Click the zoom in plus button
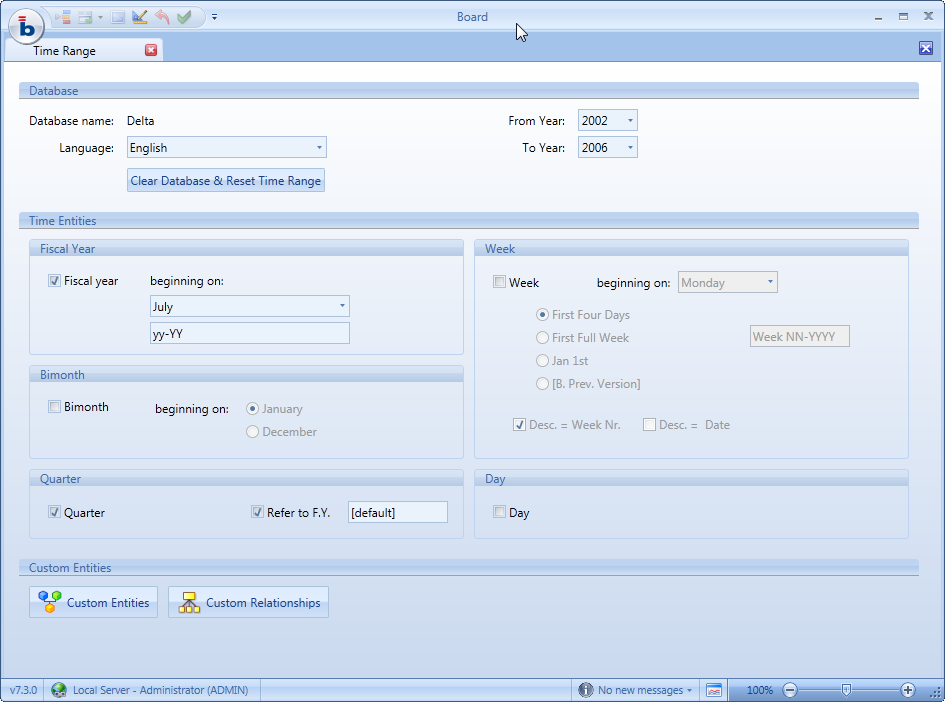This screenshot has width=945, height=702. coord(908,690)
